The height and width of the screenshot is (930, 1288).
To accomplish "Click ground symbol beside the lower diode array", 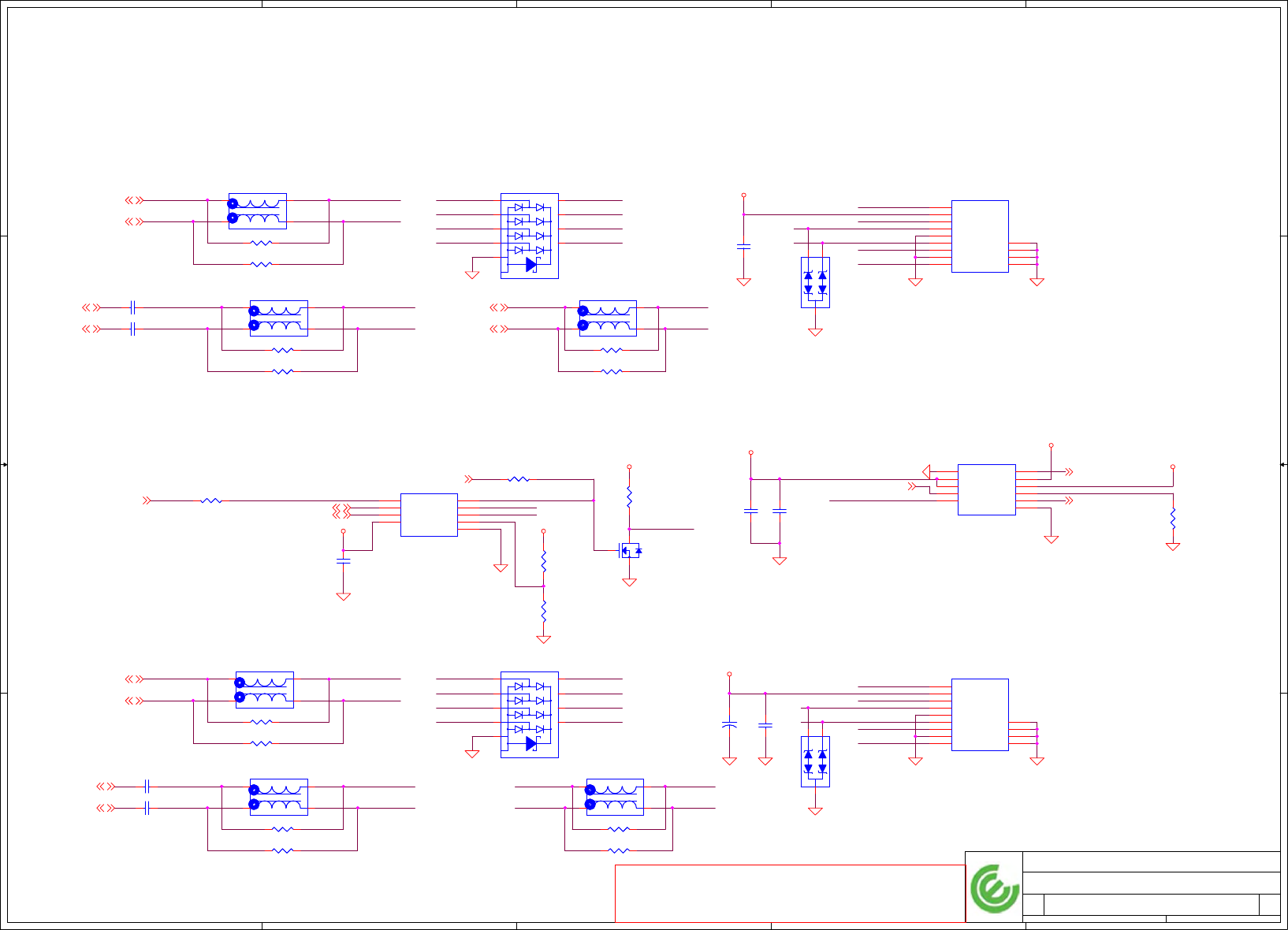I will point(472,753).
